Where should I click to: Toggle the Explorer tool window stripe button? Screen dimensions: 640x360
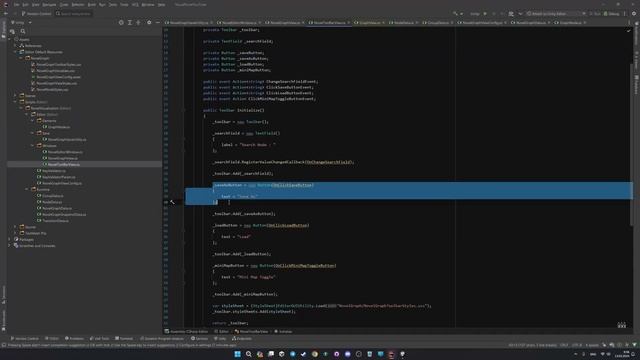[3, 29]
